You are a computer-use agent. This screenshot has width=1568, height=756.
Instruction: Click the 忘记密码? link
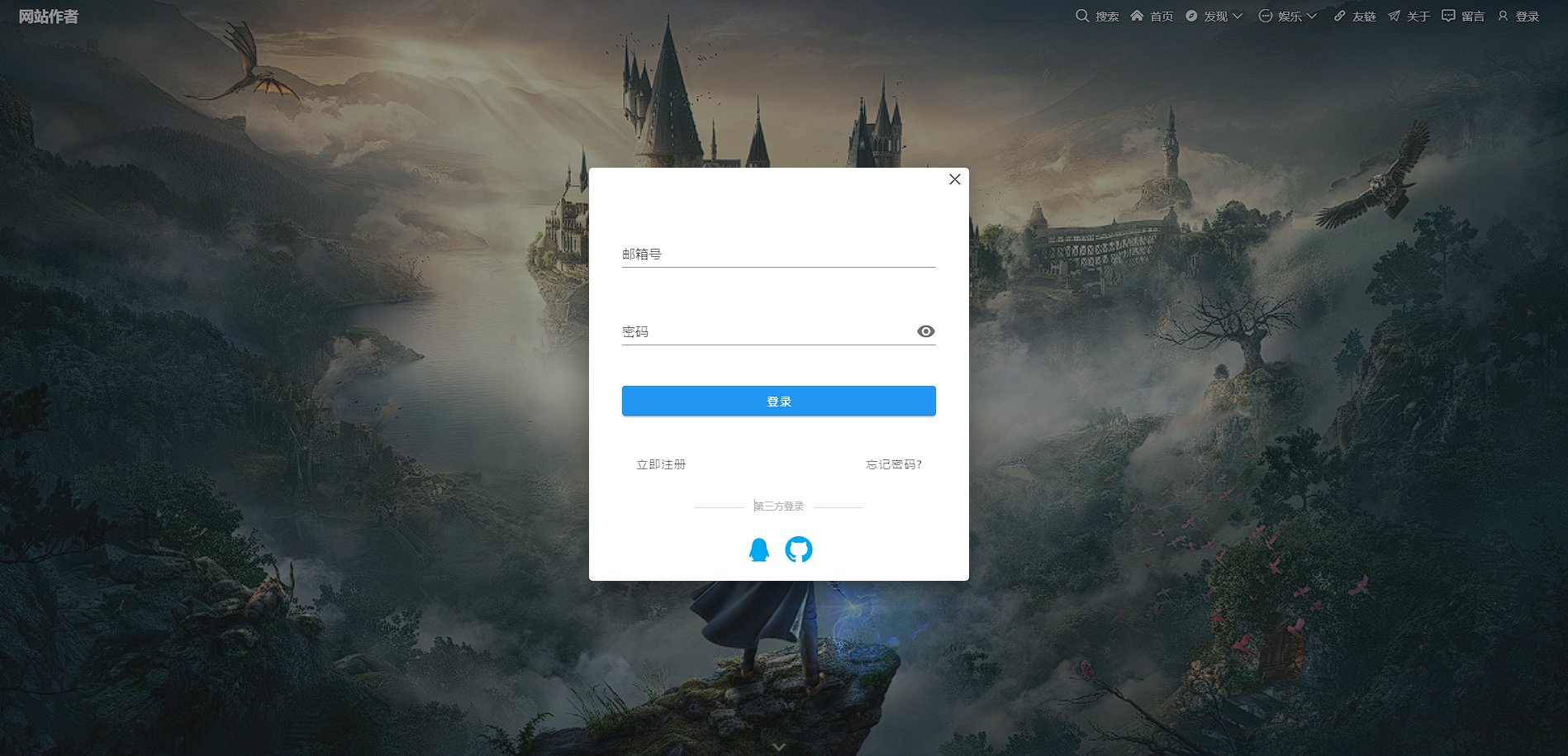[894, 464]
